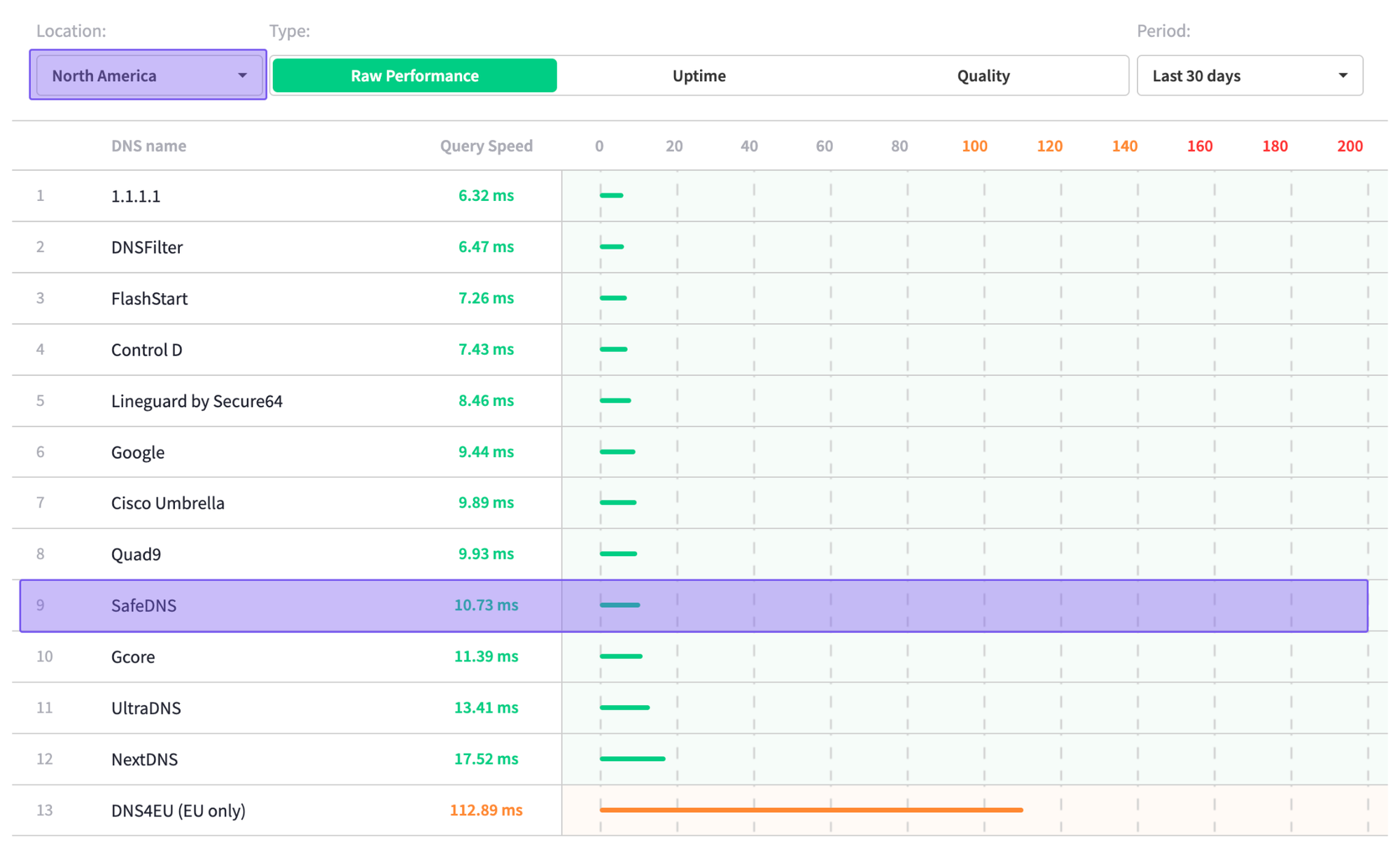The width and height of the screenshot is (1400, 846).
Task: Click the Period dropdown caret icon
Action: click(1342, 76)
